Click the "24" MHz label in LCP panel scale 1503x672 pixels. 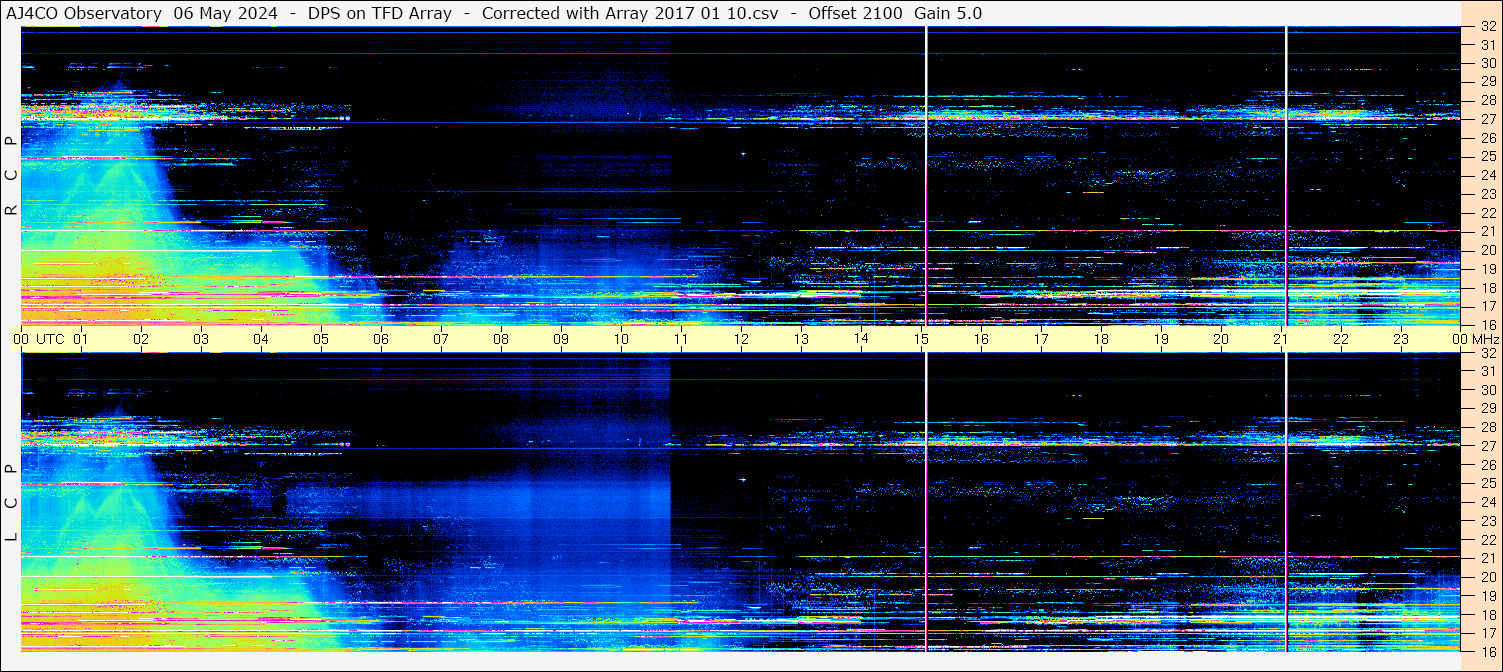click(1487, 502)
